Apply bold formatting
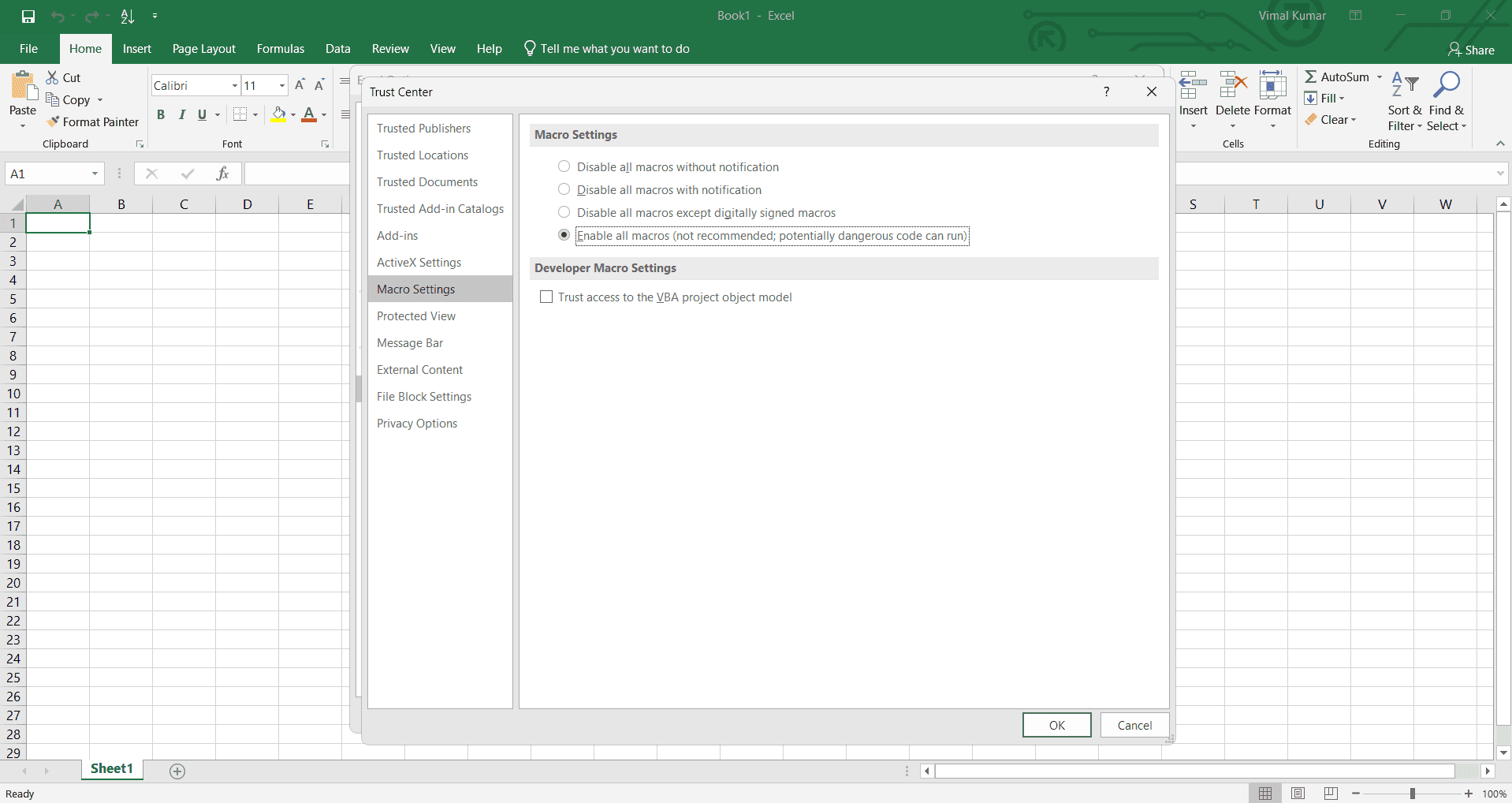Image resolution: width=1512 pixels, height=803 pixels. pyautogui.click(x=161, y=114)
